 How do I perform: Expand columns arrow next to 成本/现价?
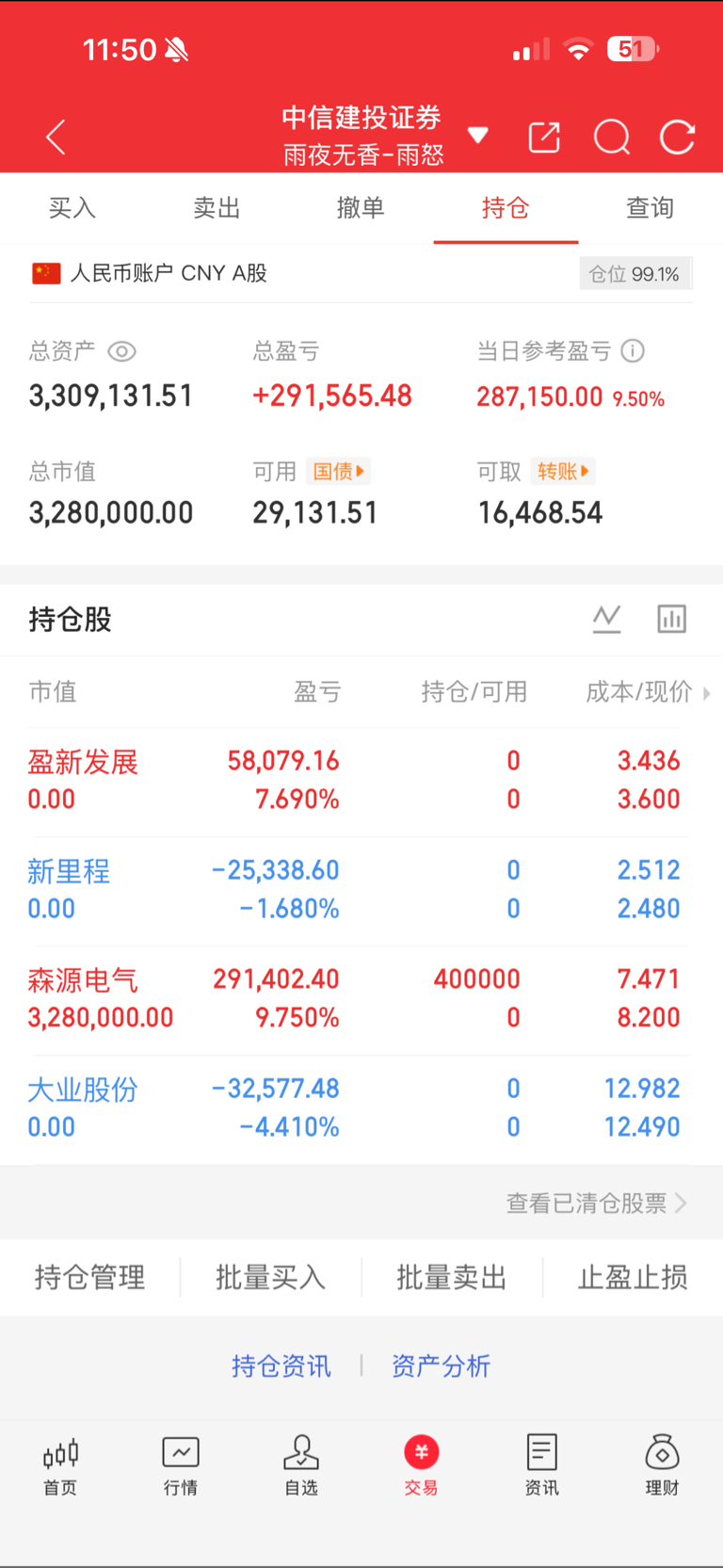pos(707,693)
